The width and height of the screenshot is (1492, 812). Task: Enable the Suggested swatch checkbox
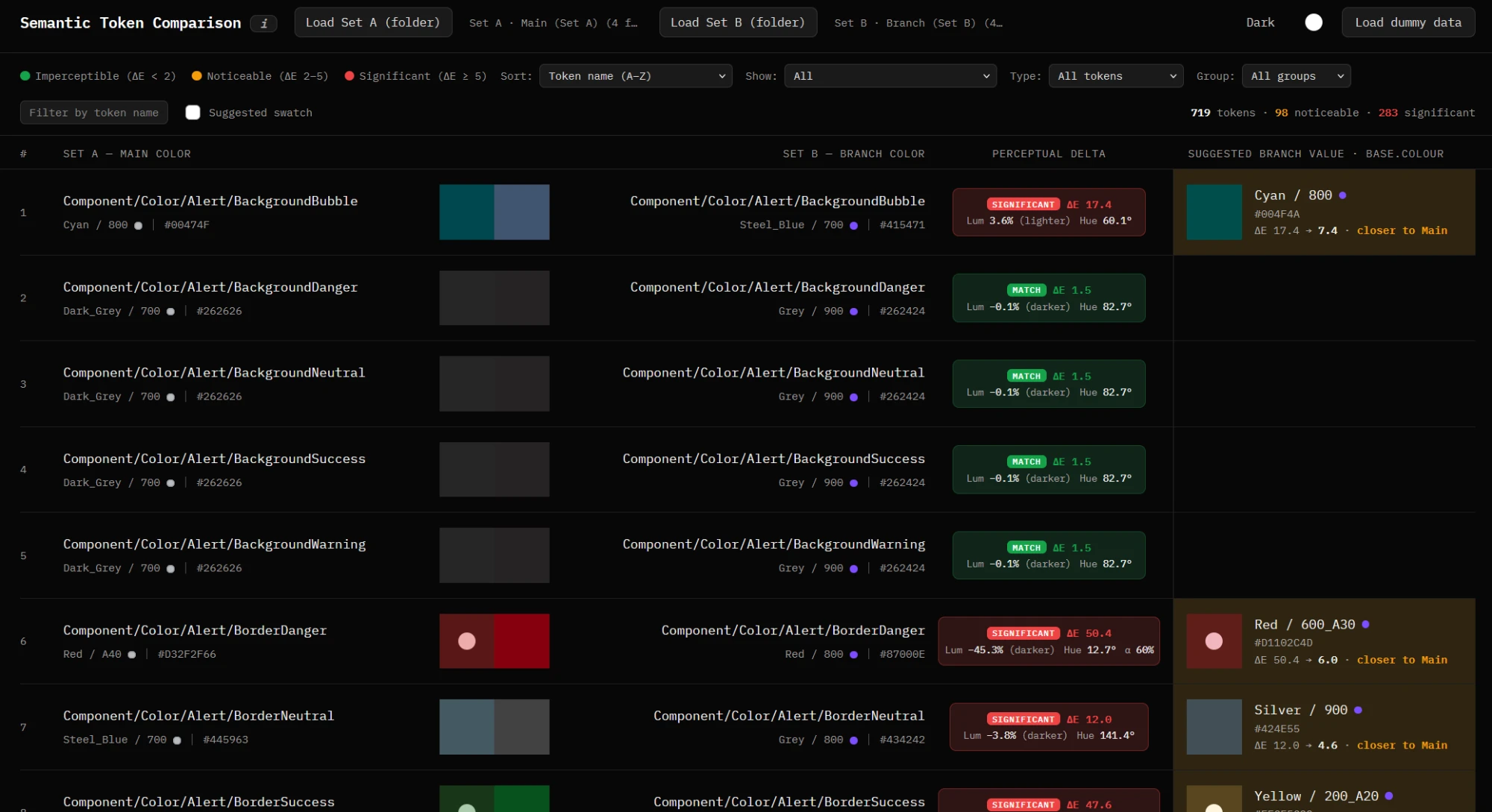point(192,113)
